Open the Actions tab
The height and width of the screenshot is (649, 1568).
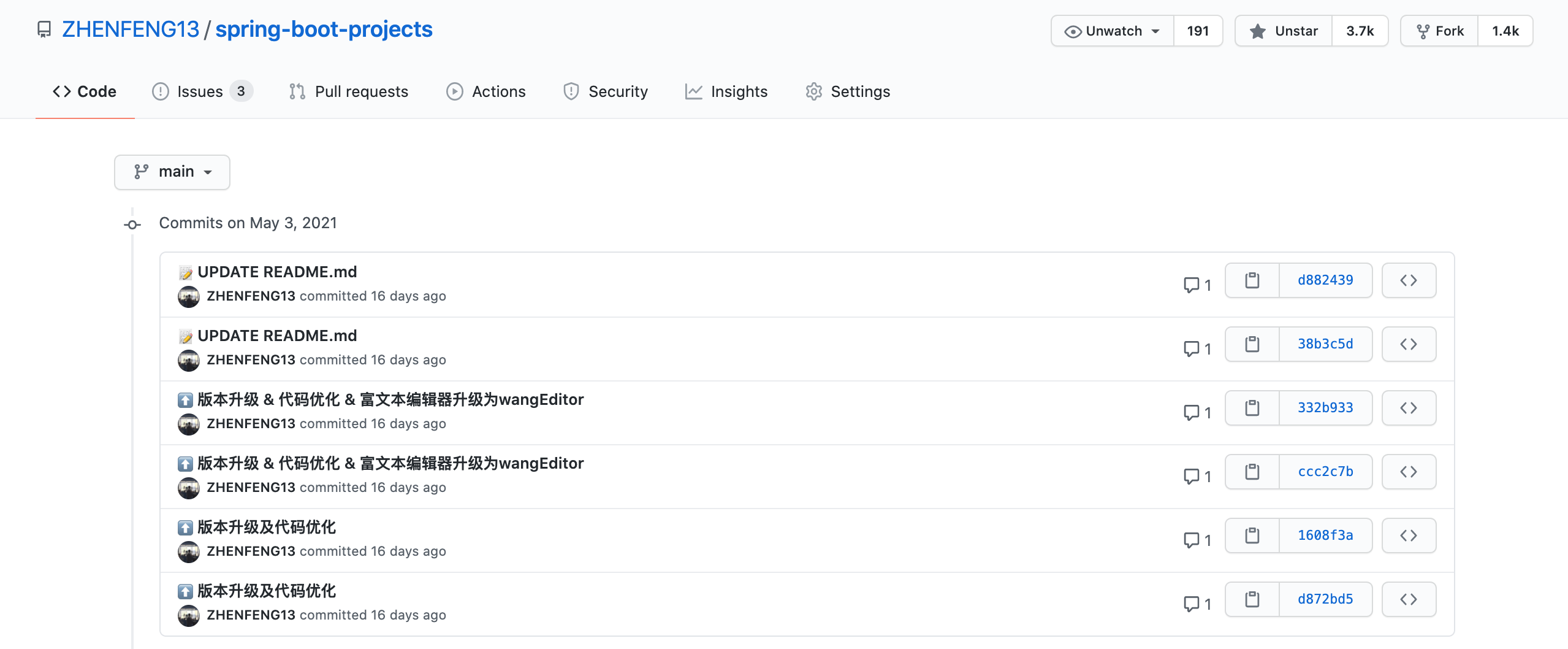pyautogui.click(x=486, y=91)
